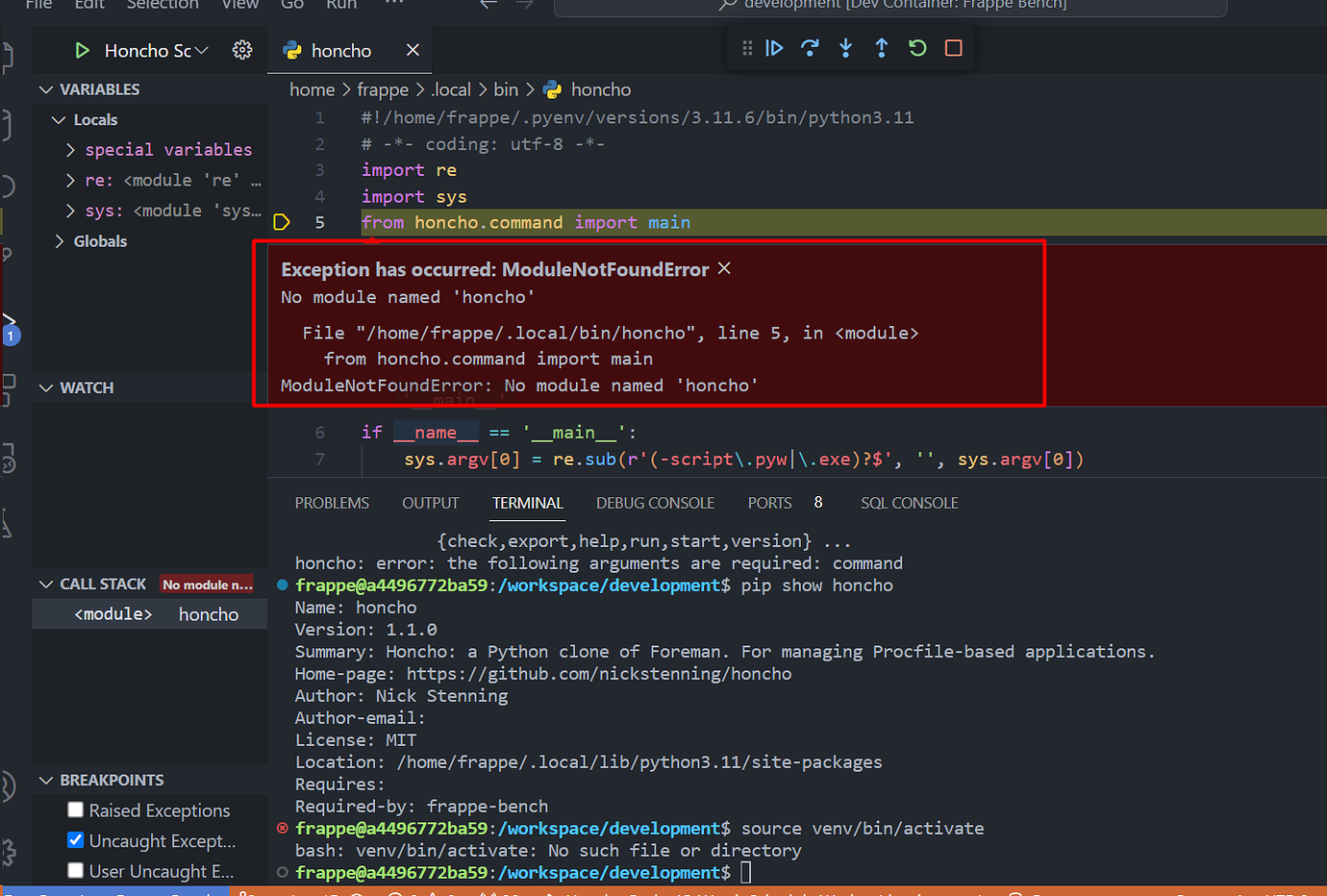Expand the Globals variables section

59,240
